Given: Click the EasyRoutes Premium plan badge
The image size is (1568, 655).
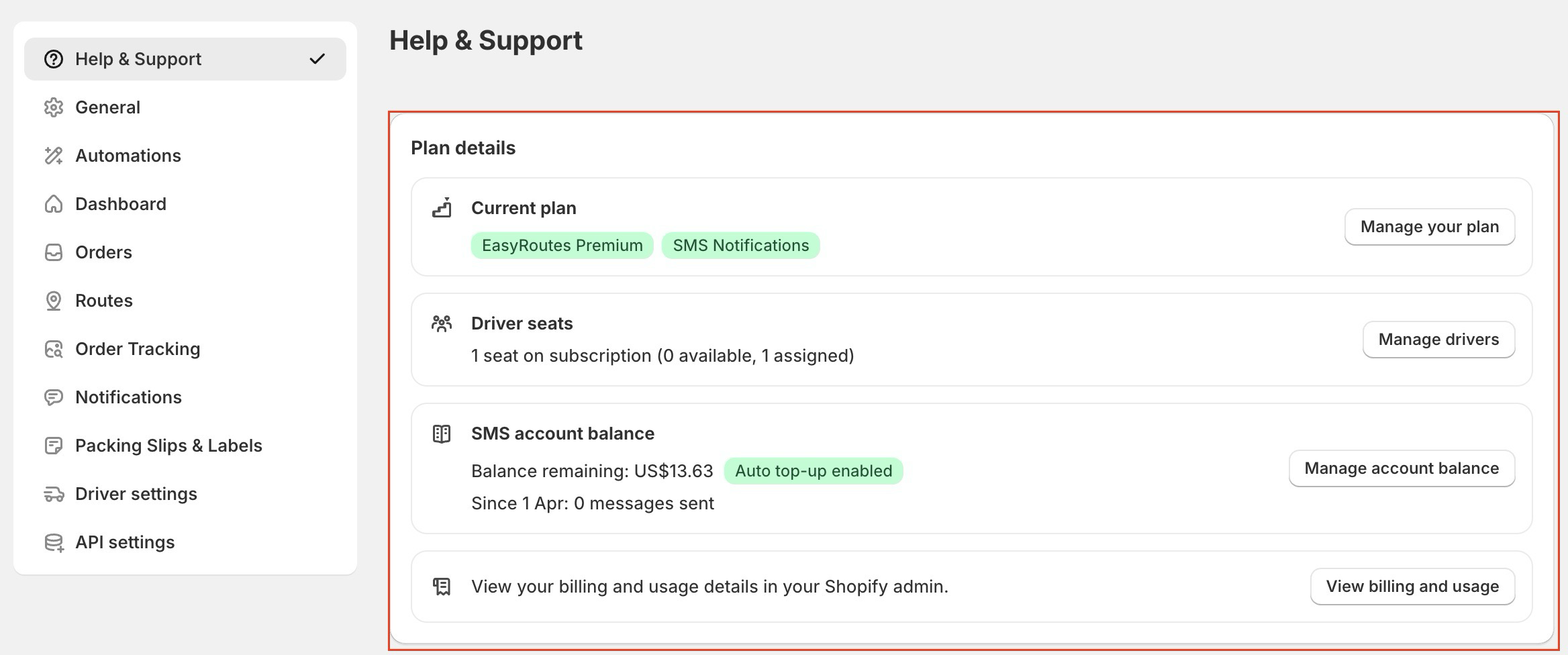Looking at the screenshot, I should 562,246.
